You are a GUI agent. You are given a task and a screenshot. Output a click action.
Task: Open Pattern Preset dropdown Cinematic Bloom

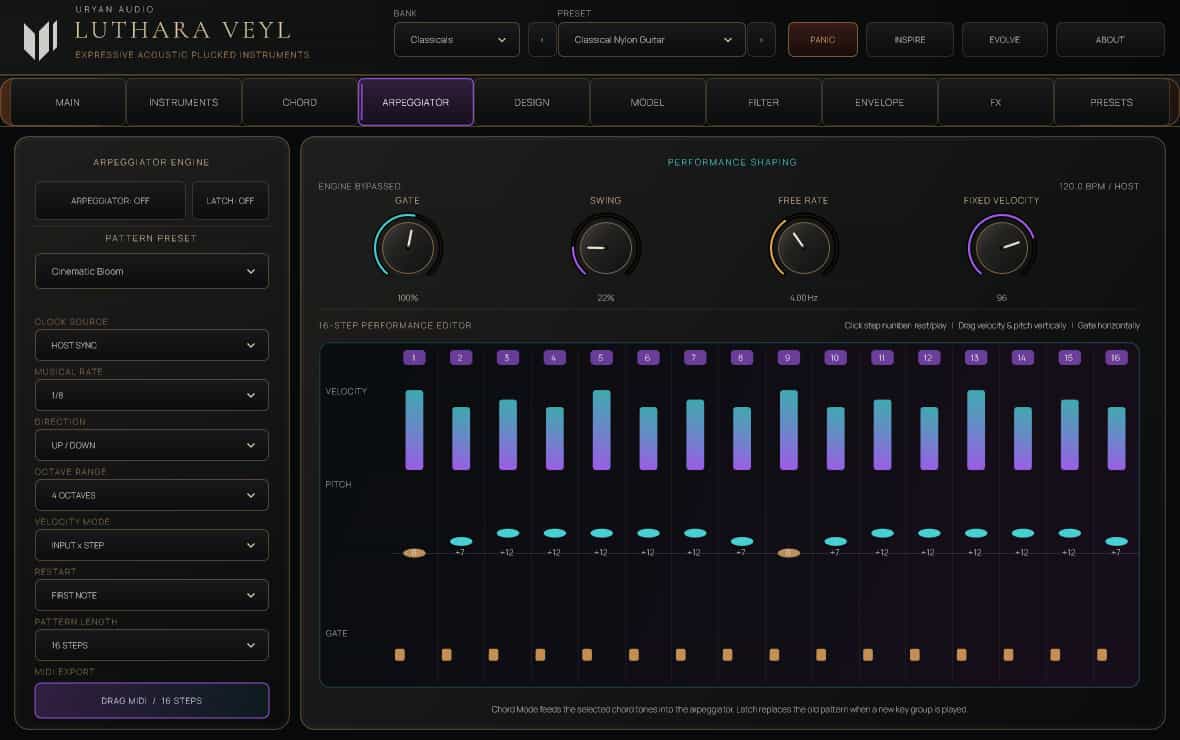tap(151, 271)
